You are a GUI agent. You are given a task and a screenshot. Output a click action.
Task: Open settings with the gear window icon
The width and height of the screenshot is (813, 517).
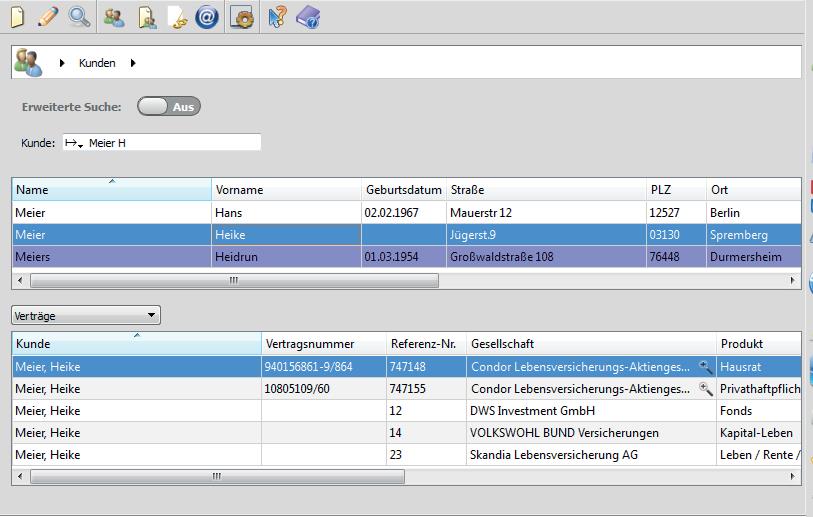coord(242,18)
